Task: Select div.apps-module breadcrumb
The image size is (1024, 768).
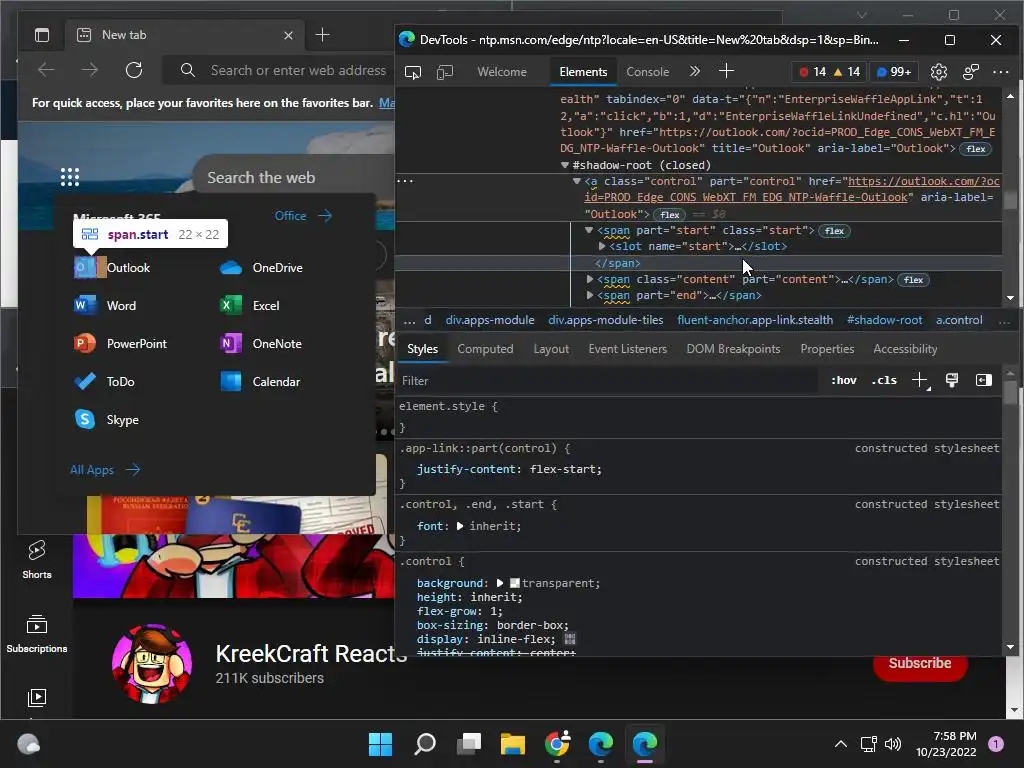Action: click(490, 320)
